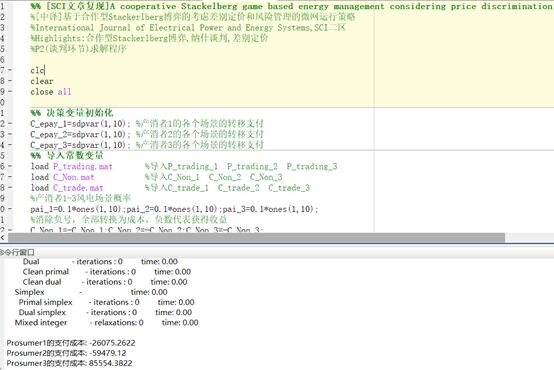This screenshot has height=370, width=554.
Task: Click the %Highlights comment line
Action: pos(149,38)
